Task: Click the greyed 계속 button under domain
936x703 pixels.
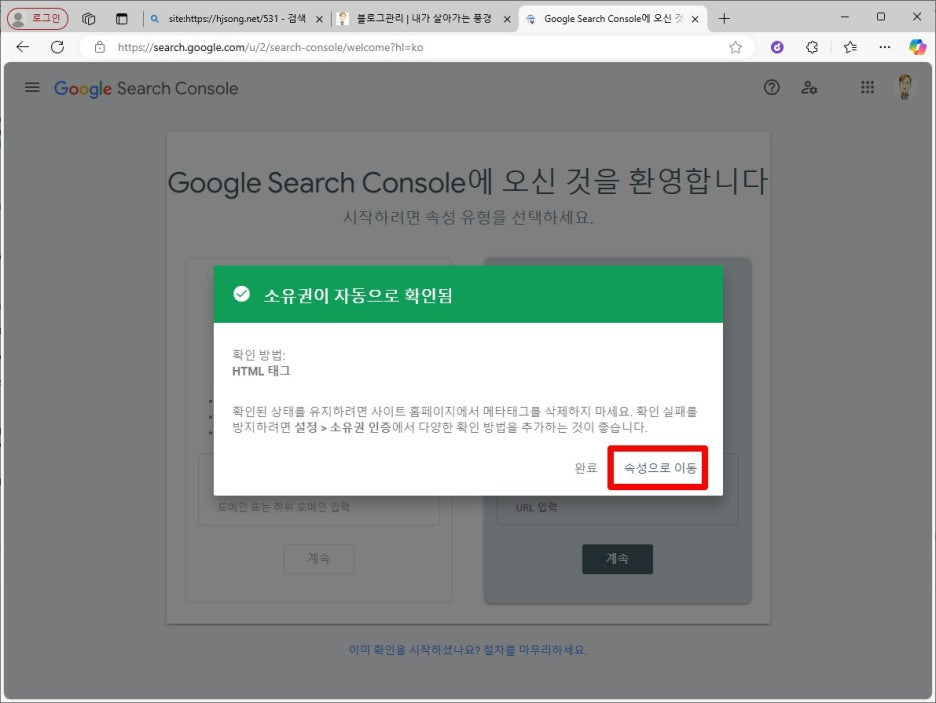Action: (x=319, y=559)
